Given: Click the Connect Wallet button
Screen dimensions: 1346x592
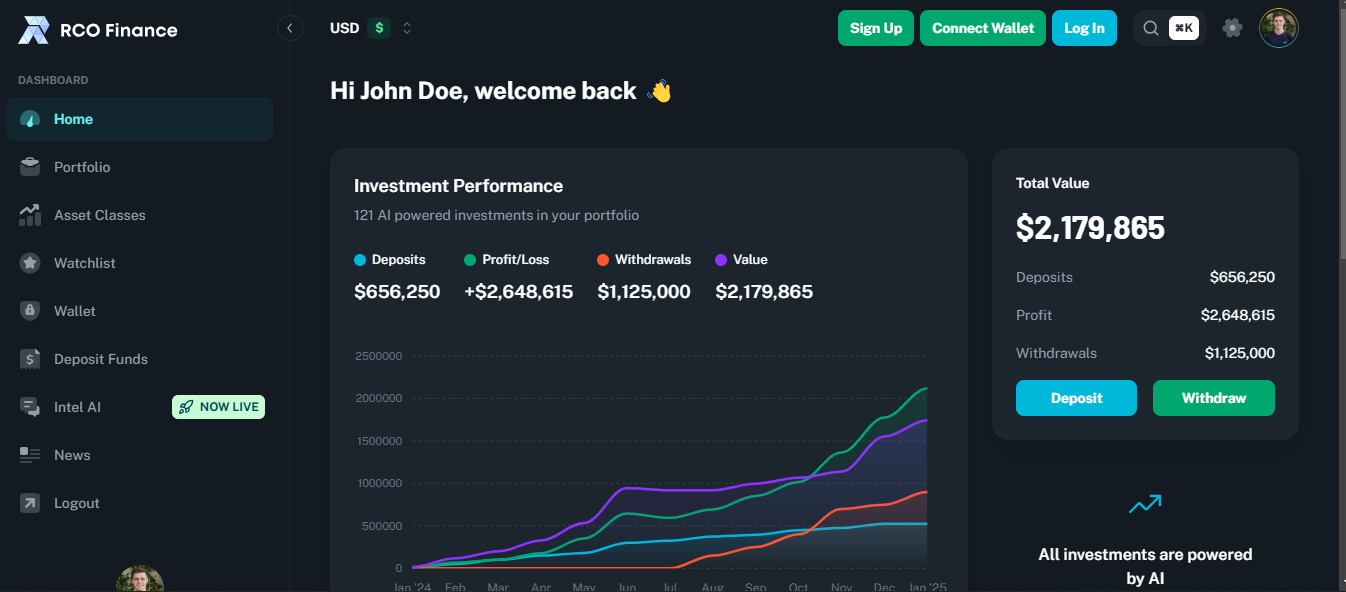Looking at the screenshot, I should [x=983, y=28].
